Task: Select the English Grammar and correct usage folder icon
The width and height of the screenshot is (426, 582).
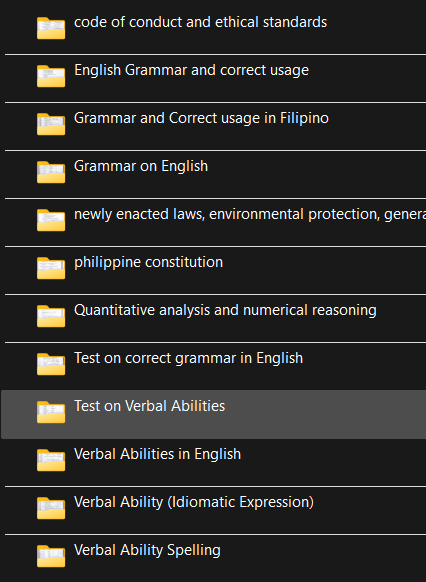Action: (x=51, y=76)
